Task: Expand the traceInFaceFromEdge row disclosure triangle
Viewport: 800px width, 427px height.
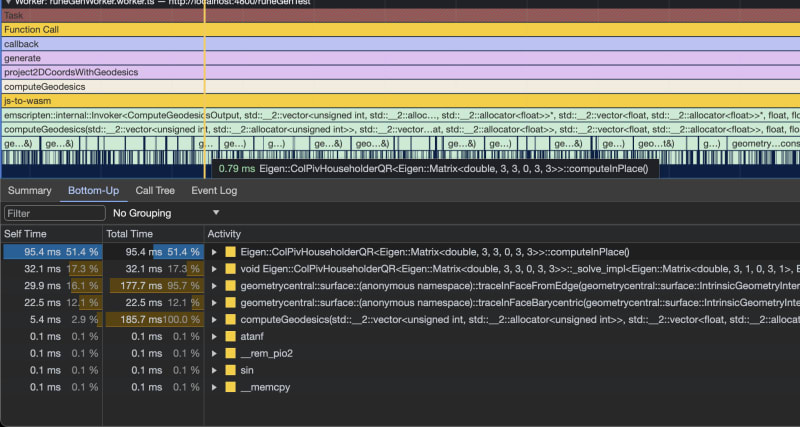Action: point(214,286)
